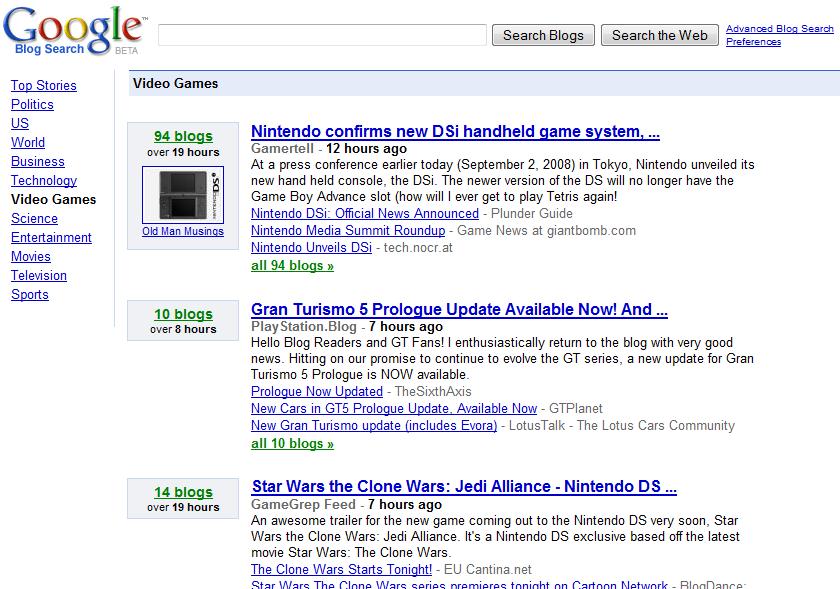View all 10 blogs for Gran Turismo

pyautogui.click(x=292, y=443)
